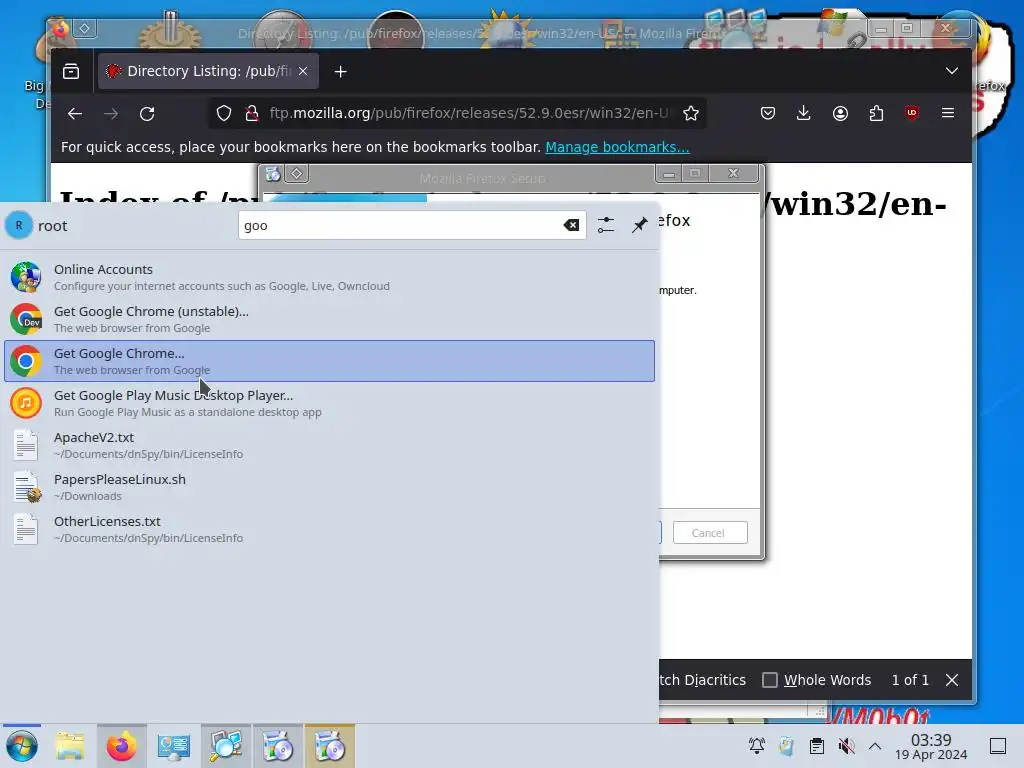
Task: Toggle Whole Words checkbox in find bar
Action: click(770, 680)
